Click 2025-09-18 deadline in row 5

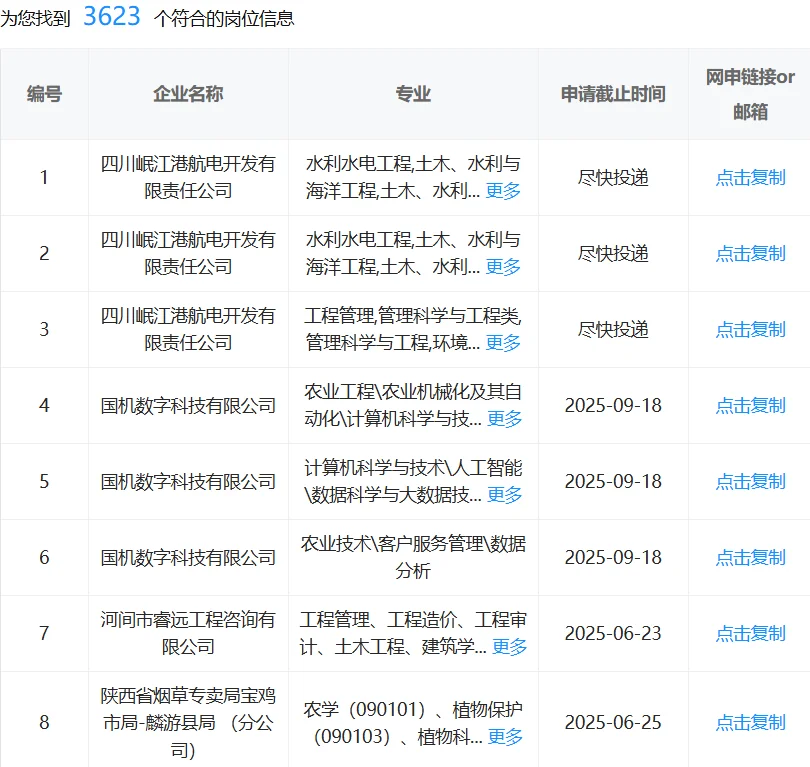(x=613, y=481)
